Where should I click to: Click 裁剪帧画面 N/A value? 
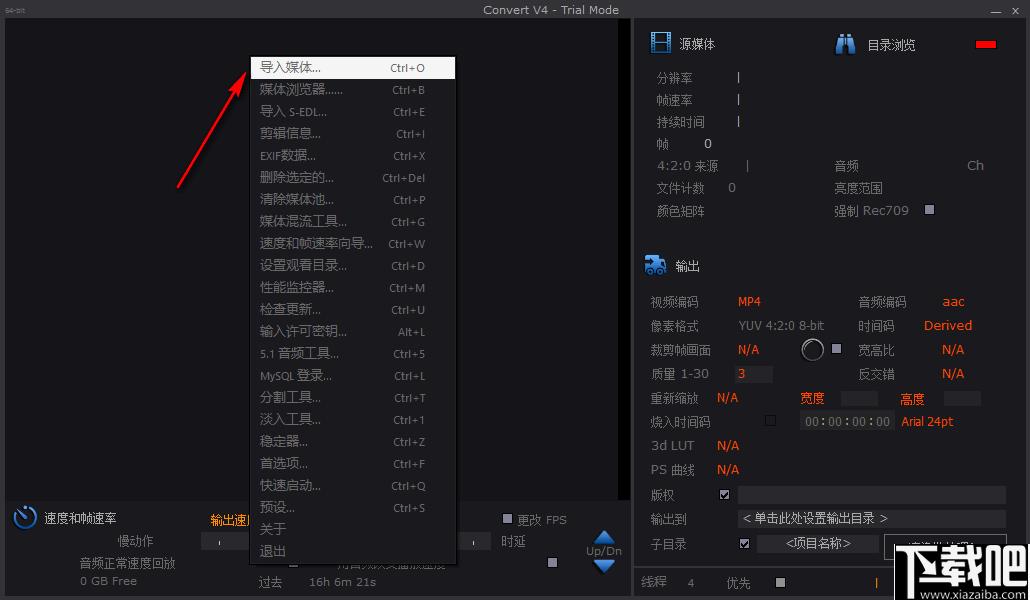pos(748,350)
